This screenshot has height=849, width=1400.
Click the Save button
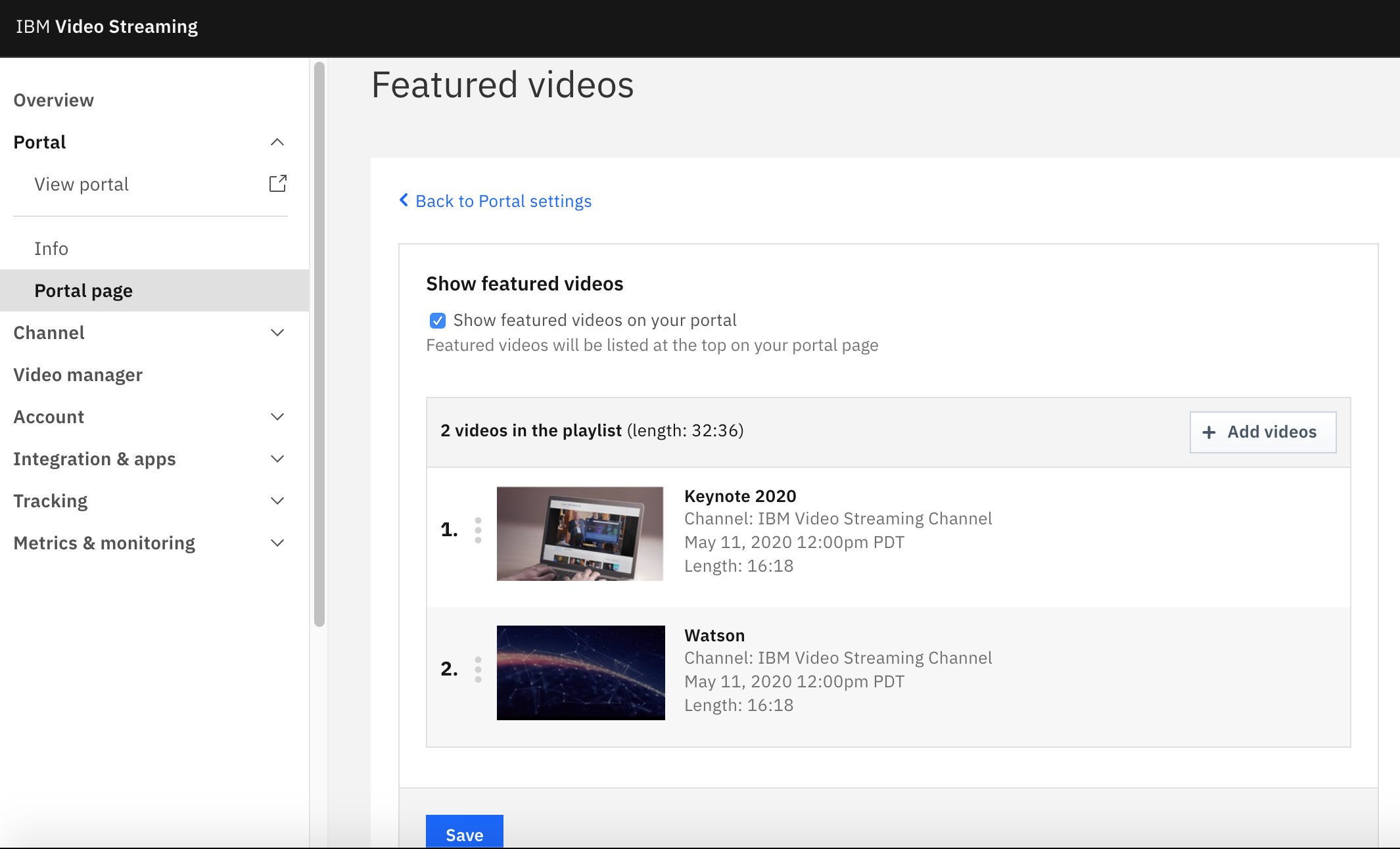coord(464,832)
